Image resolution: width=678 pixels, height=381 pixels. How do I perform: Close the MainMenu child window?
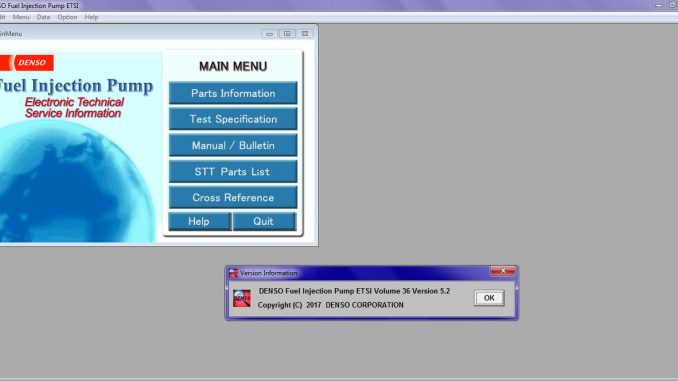tap(305, 34)
